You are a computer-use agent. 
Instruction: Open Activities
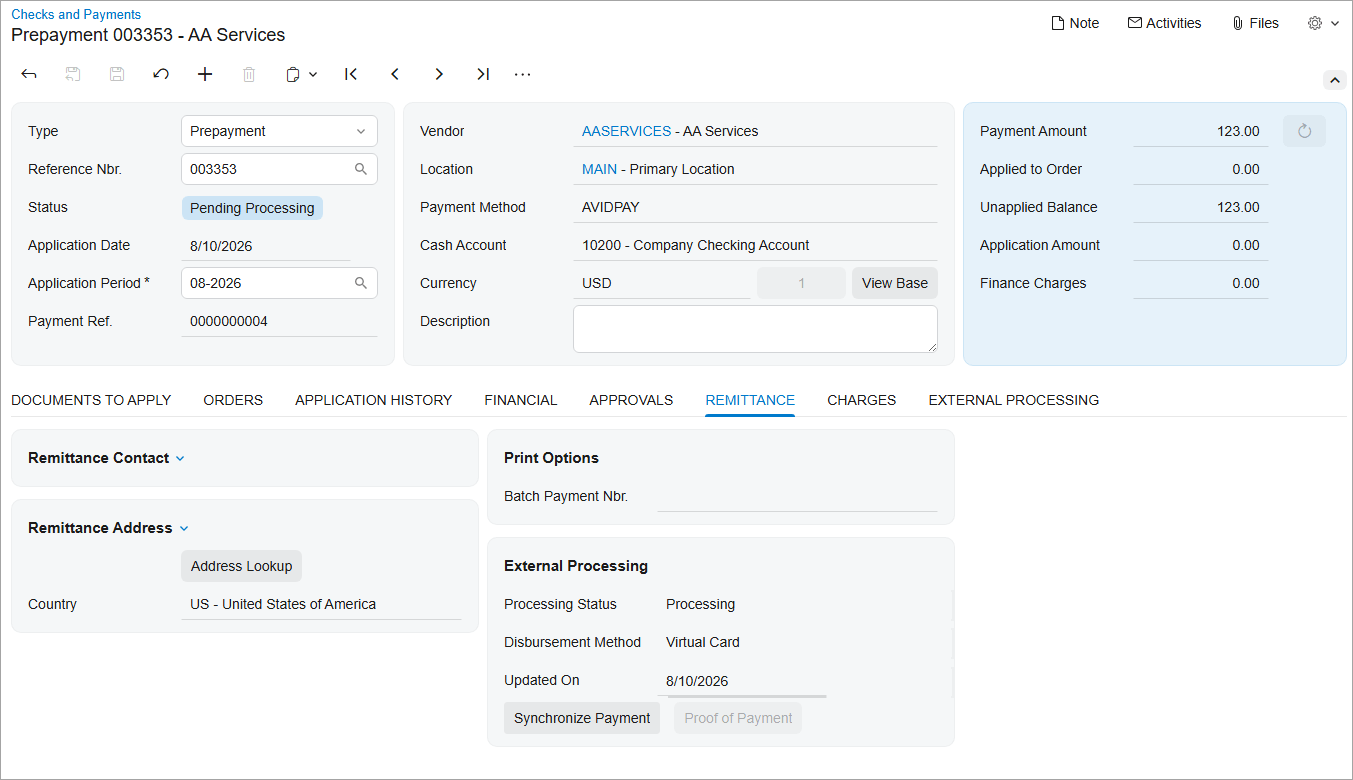click(x=1164, y=23)
